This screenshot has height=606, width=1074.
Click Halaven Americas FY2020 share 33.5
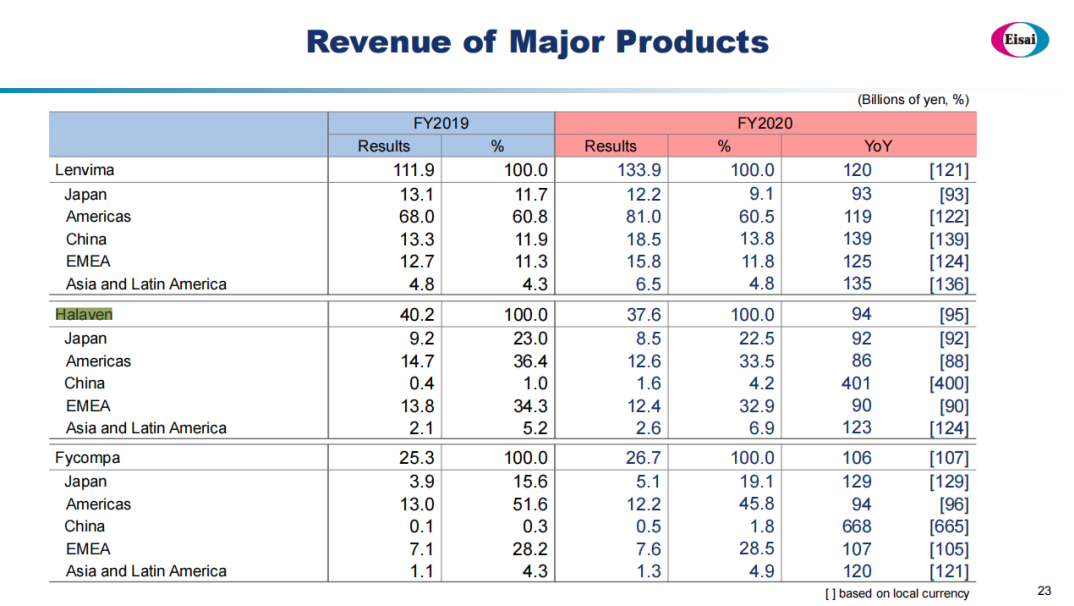(x=756, y=361)
